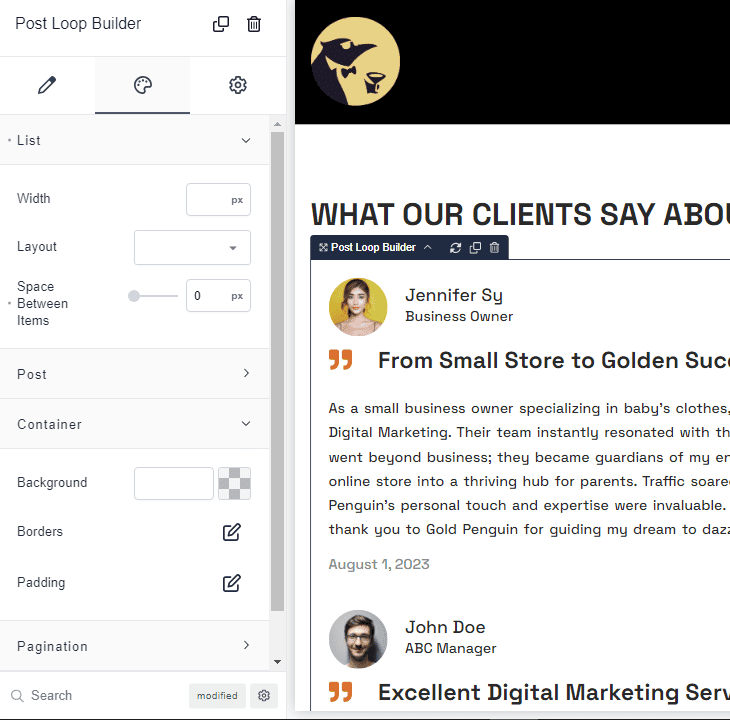The image size is (730, 720).
Task: Collapse the Container section
Action: pos(246,424)
